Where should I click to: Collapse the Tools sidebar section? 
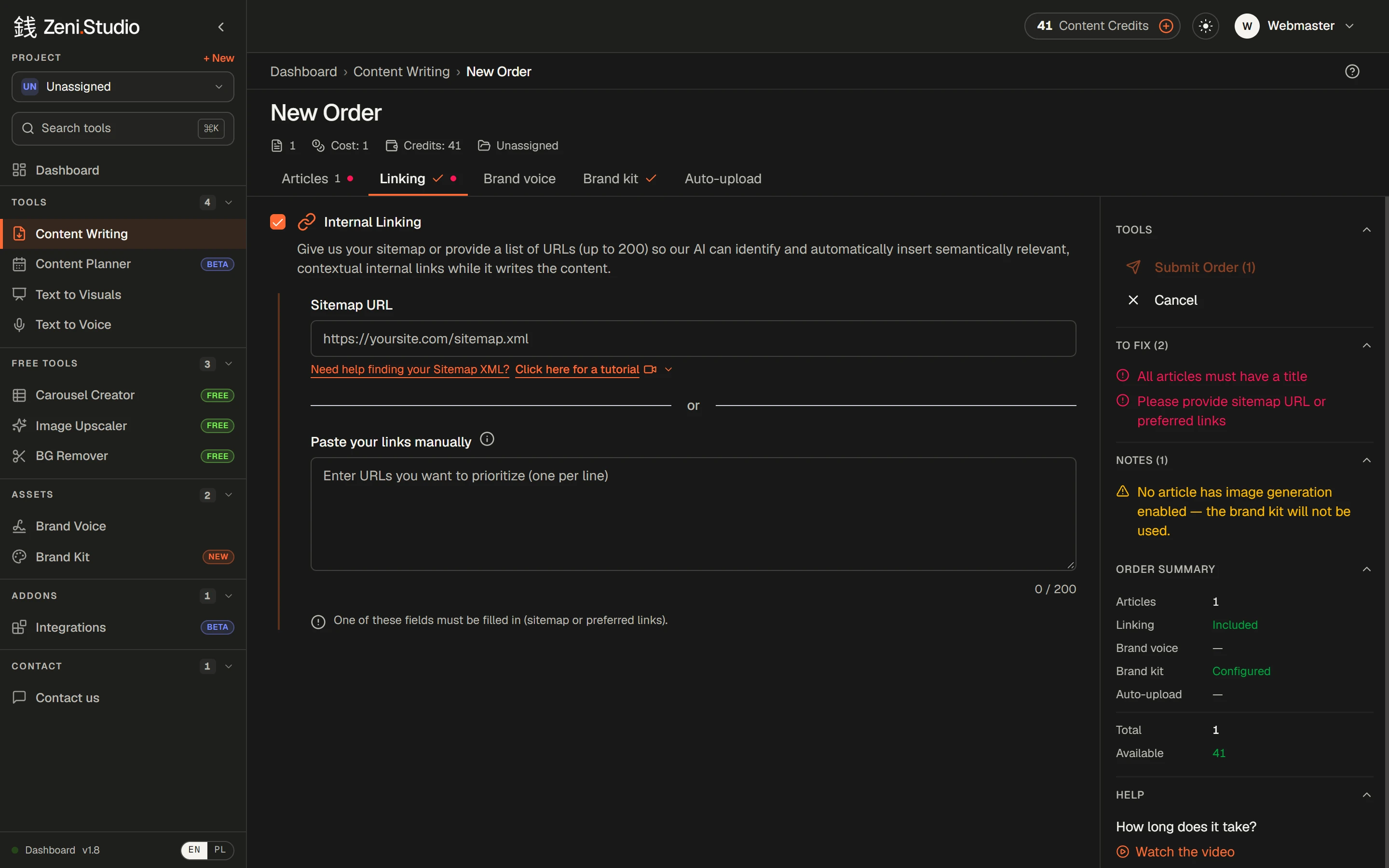(x=229, y=202)
